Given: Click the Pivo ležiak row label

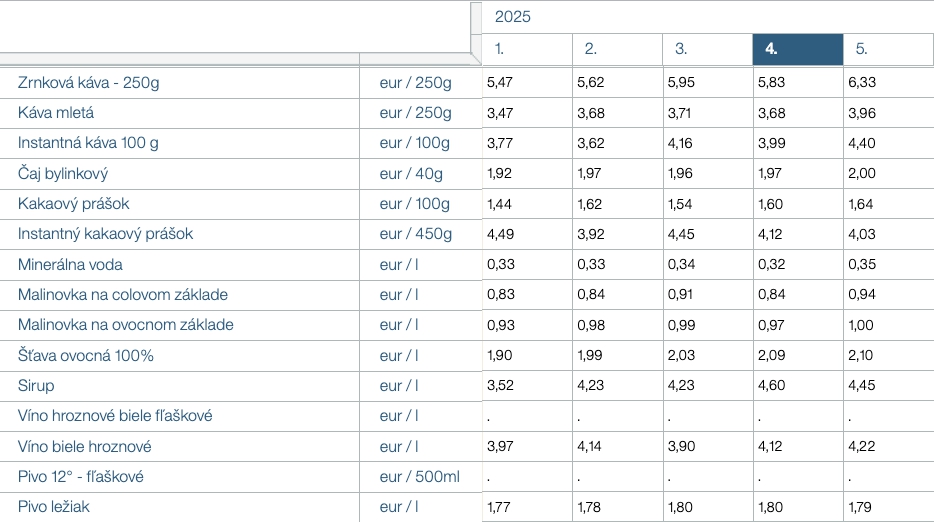Looking at the screenshot, I should tap(53, 507).
